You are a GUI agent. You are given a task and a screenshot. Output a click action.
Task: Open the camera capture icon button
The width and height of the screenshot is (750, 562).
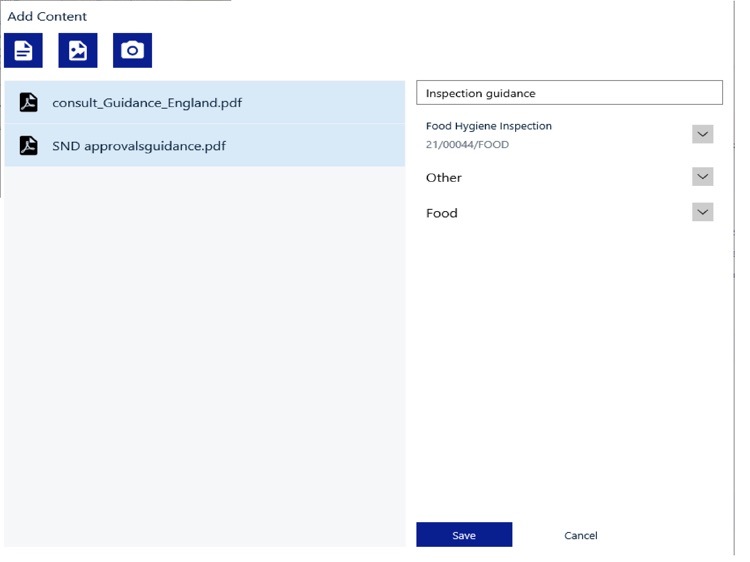(x=132, y=50)
